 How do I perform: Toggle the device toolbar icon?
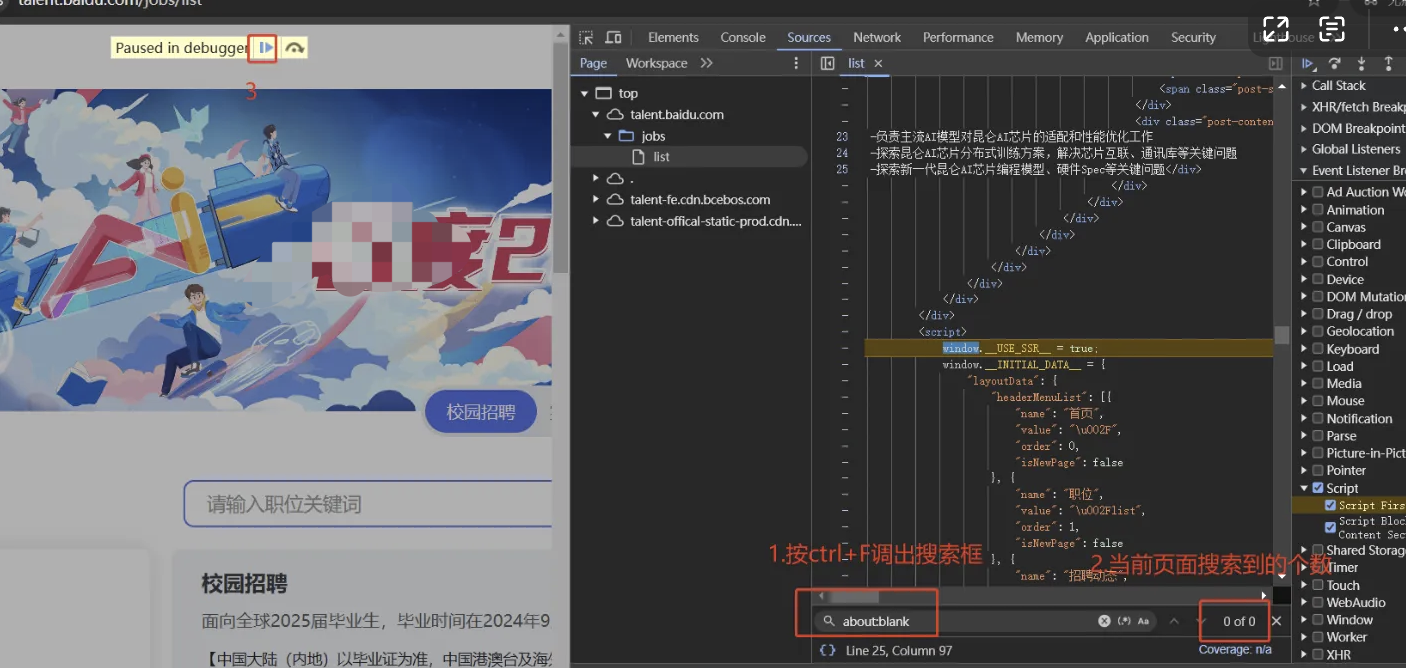click(613, 37)
